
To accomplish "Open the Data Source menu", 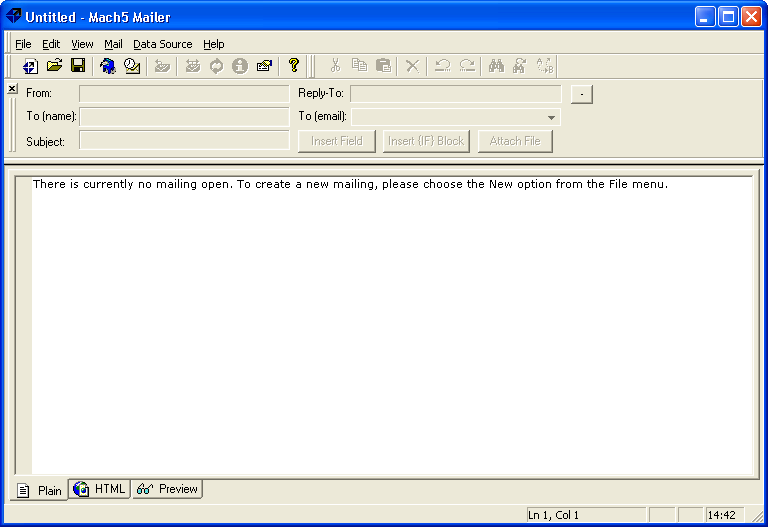I will pyautogui.click(x=162, y=44).
